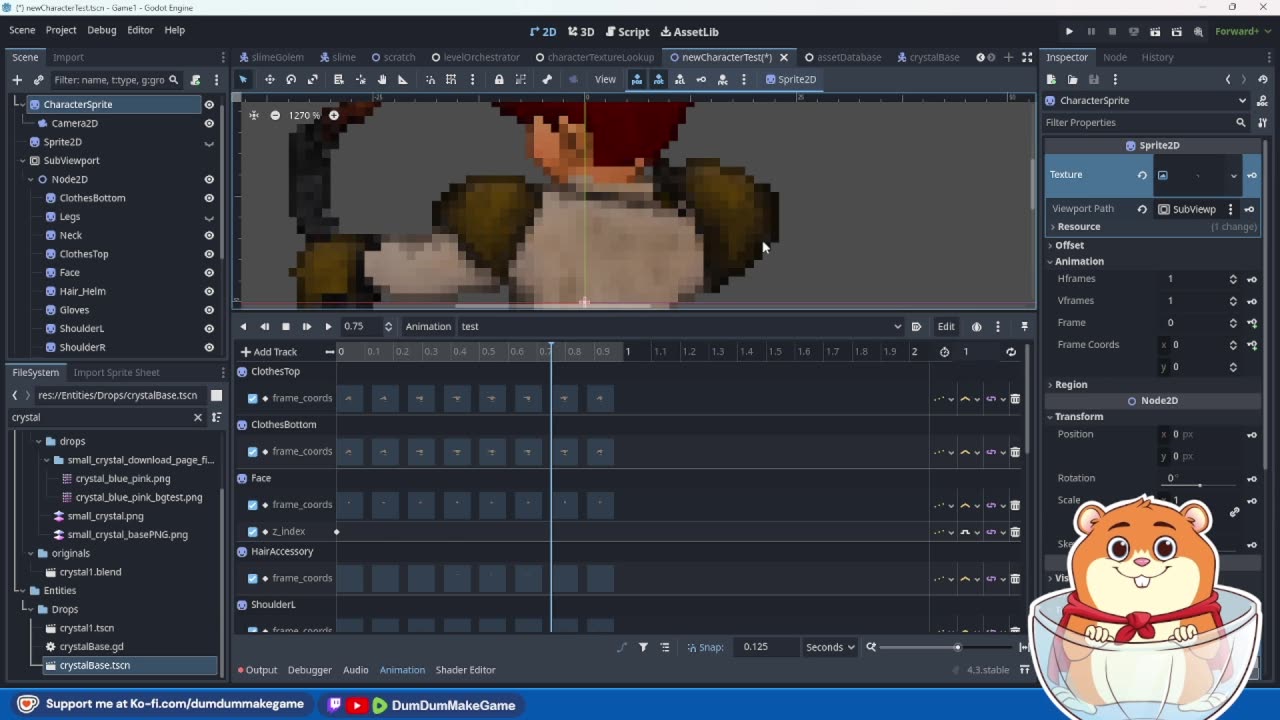1280x720 pixels.
Task: Toggle visibility of Face node
Action: [x=209, y=272]
